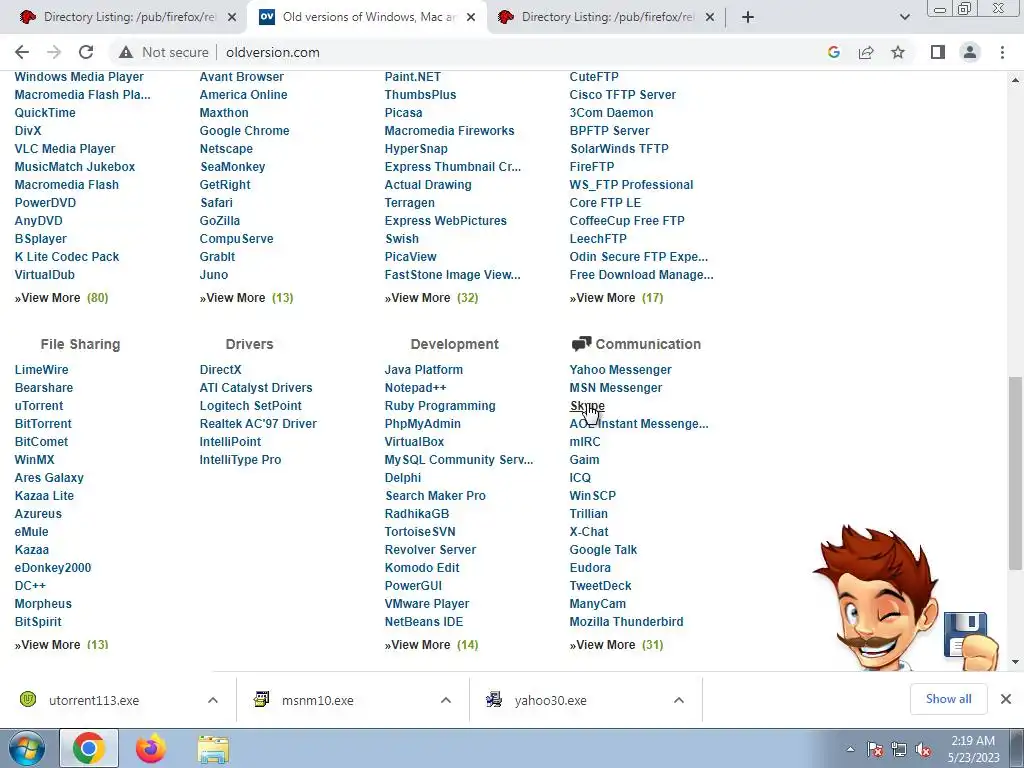
Task: Open the browser side panel
Action: [938, 52]
